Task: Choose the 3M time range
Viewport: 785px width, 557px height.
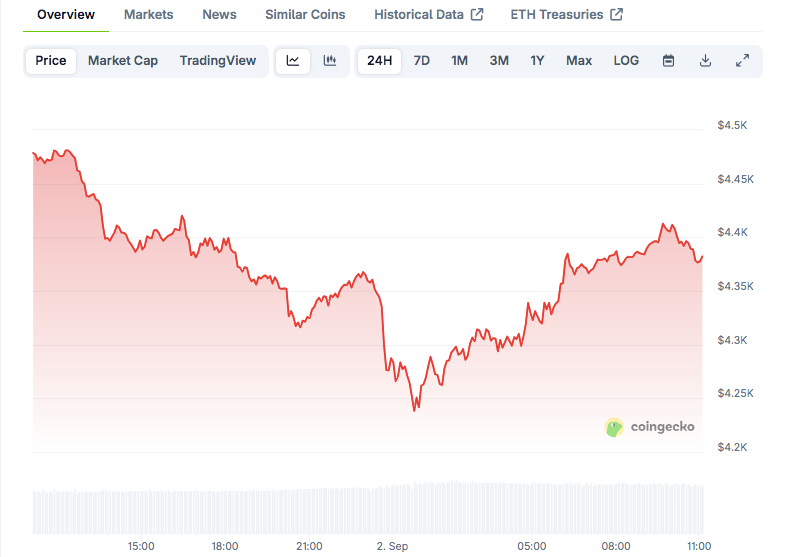Action: (499, 60)
